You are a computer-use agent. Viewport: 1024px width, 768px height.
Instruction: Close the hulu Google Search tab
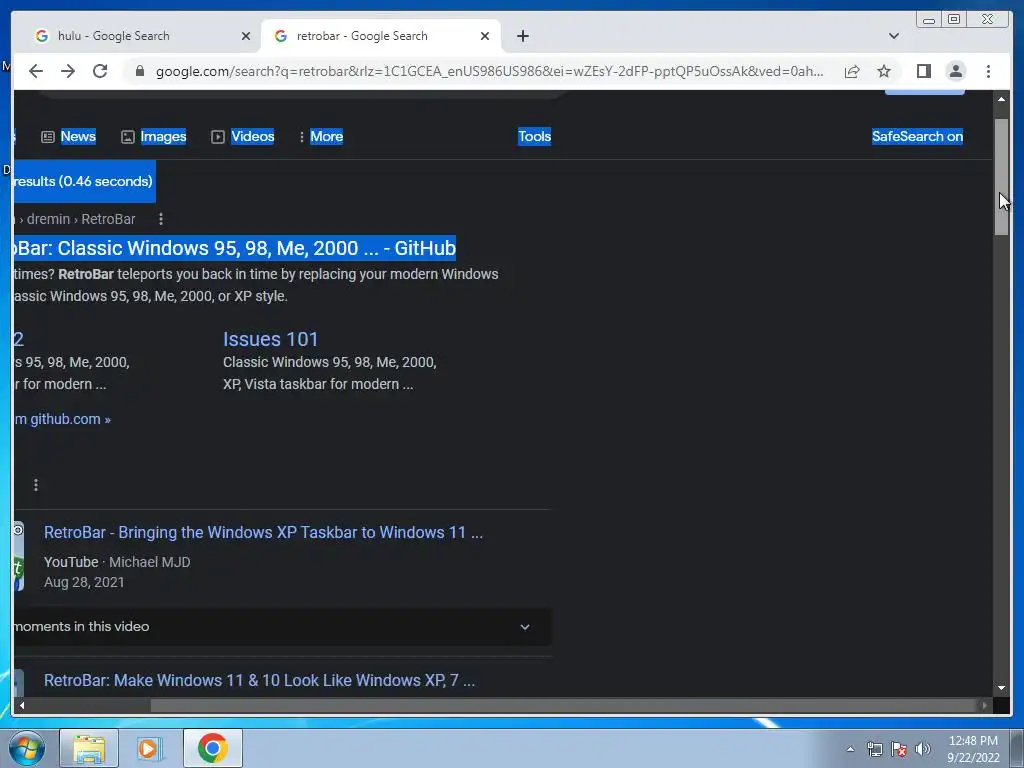click(246, 36)
